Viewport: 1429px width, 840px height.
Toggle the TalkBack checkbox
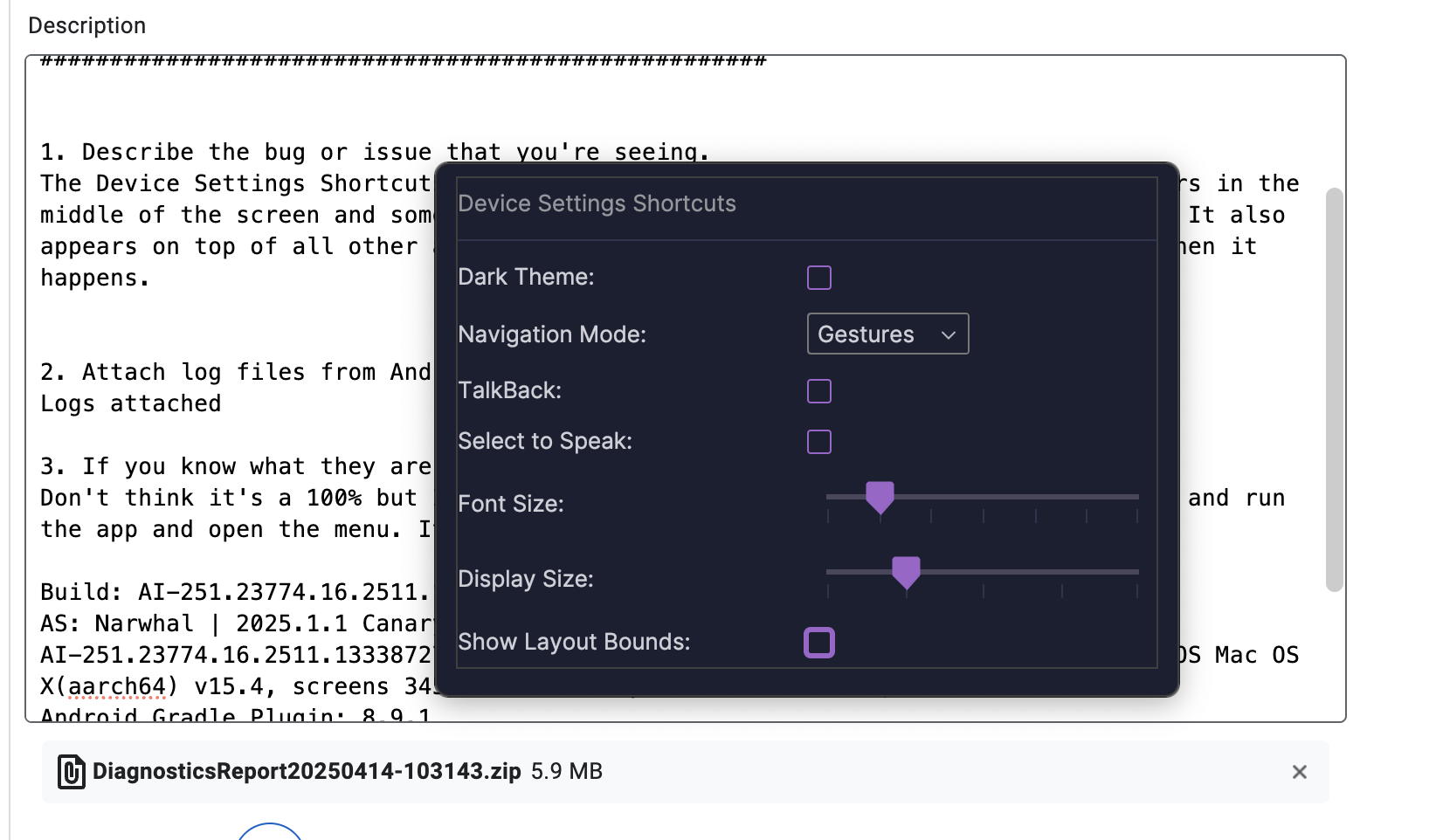[x=818, y=391]
